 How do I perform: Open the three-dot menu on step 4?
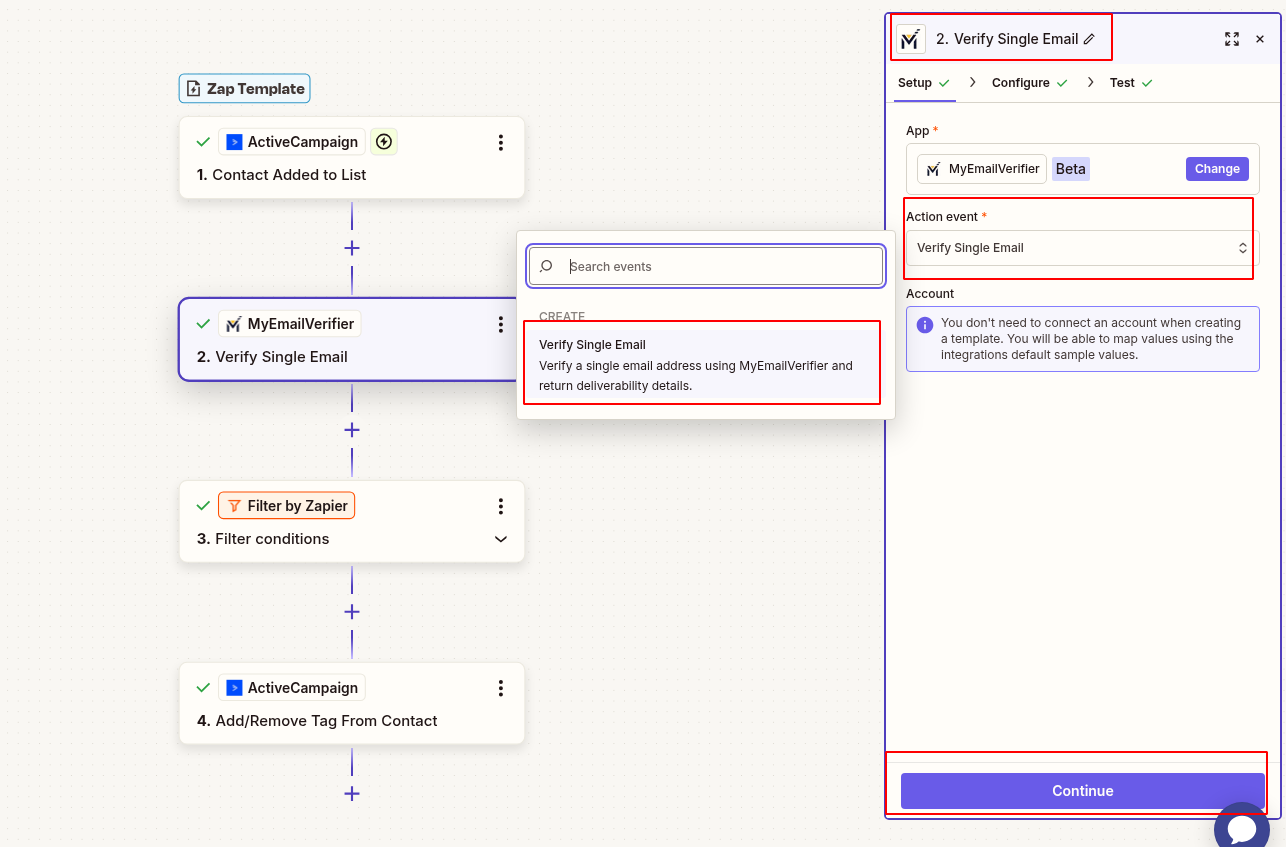[501, 687]
